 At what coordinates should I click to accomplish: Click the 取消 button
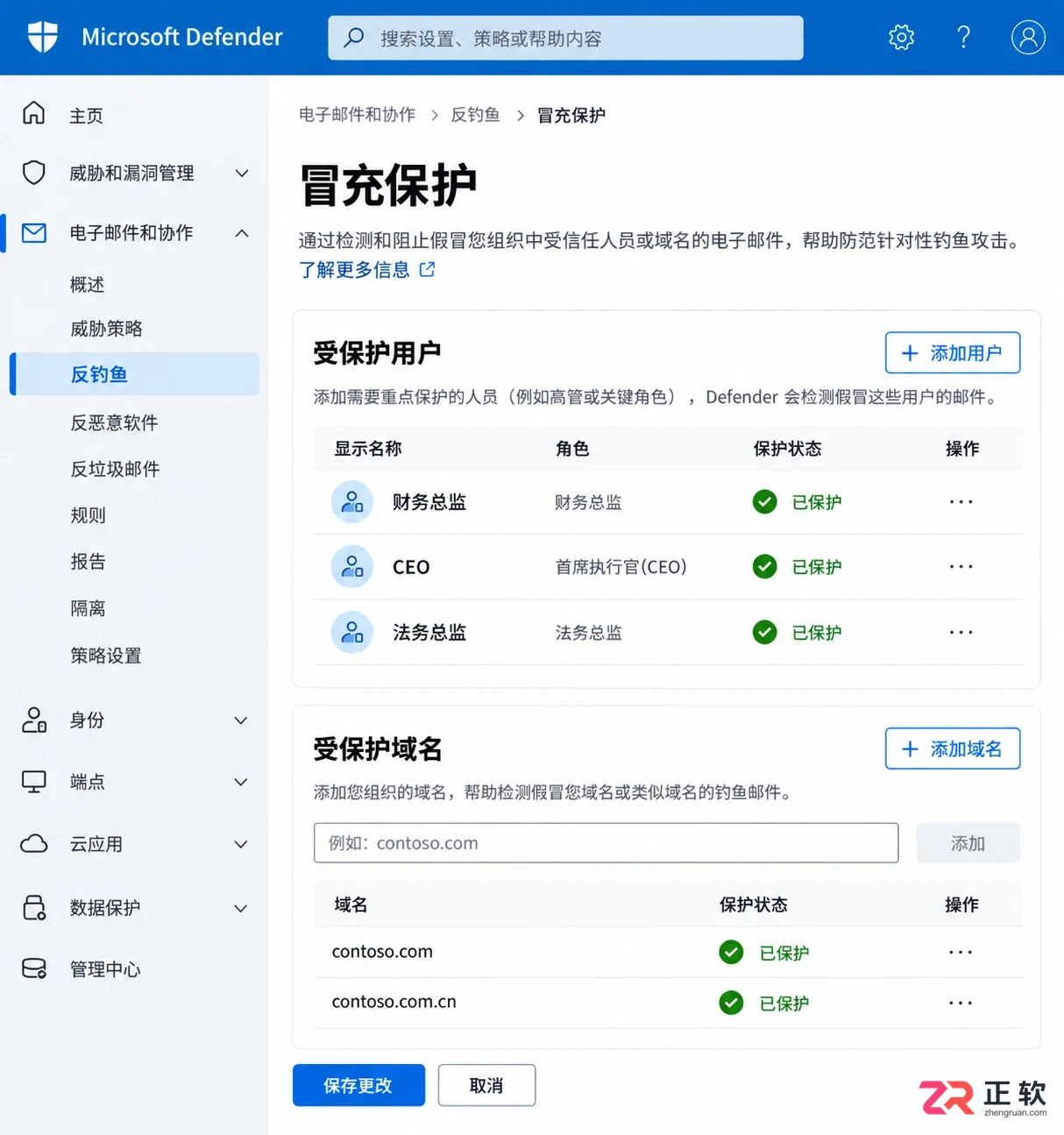tap(486, 1085)
